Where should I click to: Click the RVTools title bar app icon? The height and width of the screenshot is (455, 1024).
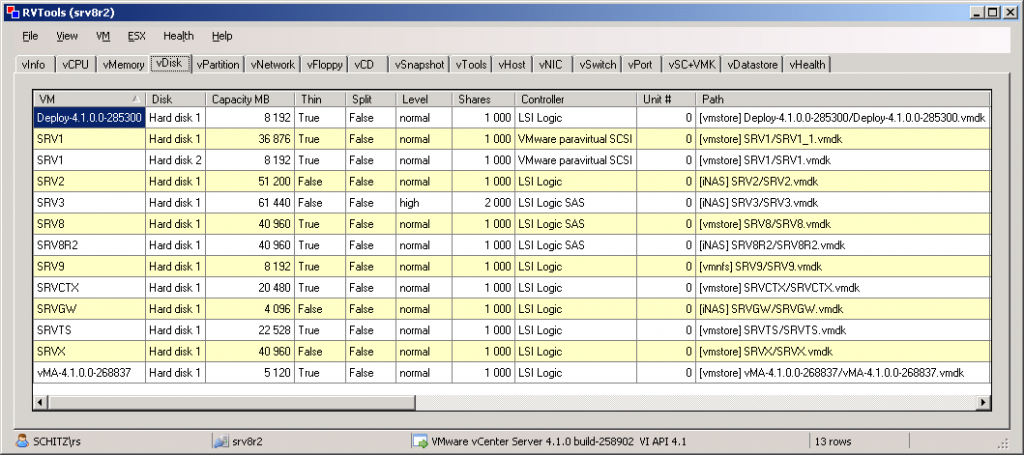click(x=12, y=12)
